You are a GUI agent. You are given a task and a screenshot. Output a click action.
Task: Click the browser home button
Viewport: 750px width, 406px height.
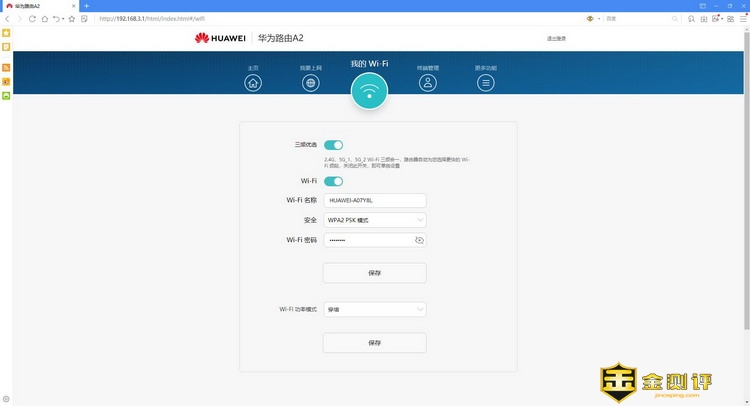[x=45, y=18]
